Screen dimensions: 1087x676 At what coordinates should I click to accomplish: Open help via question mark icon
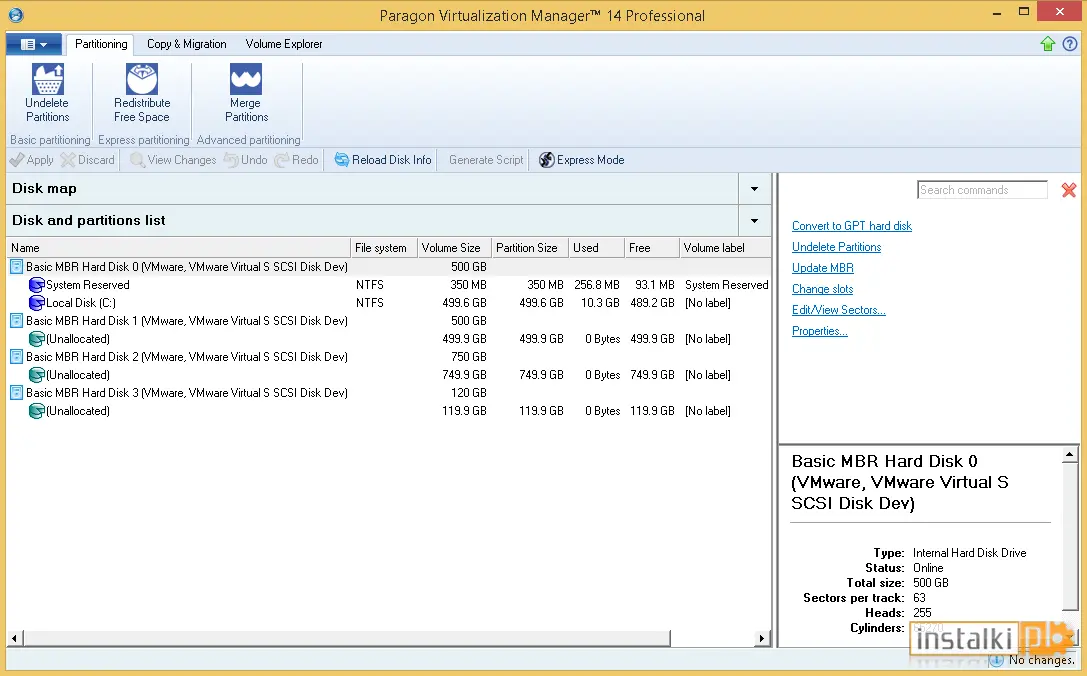[x=1070, y=44]
